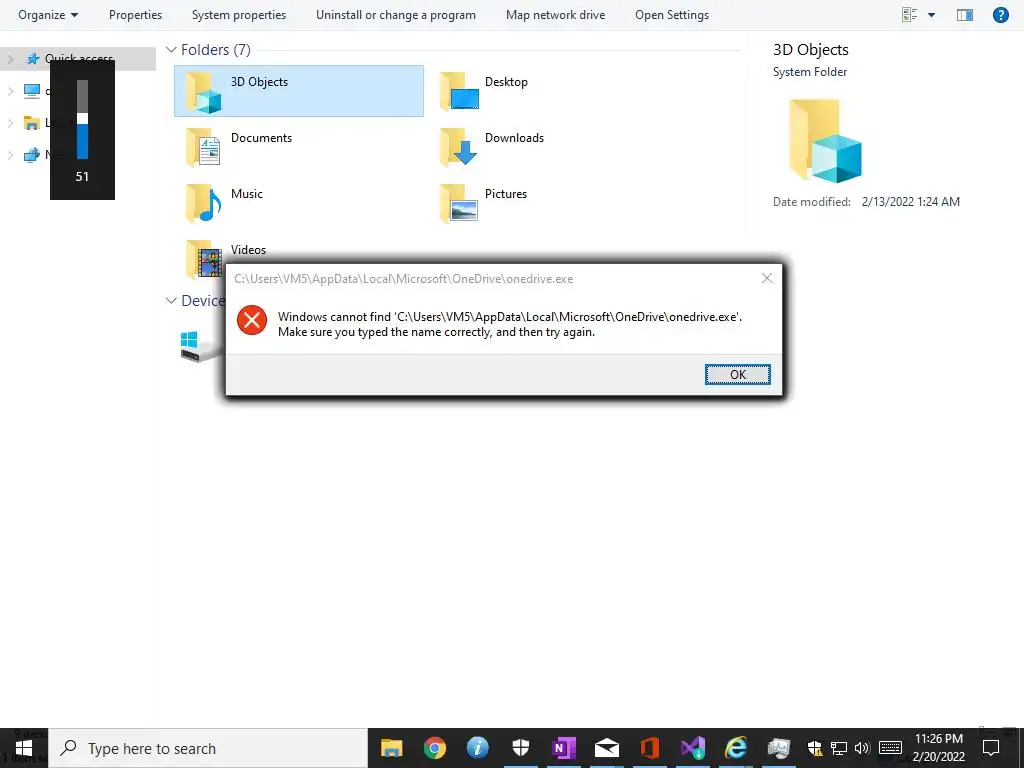
Task: Select the Desktop folder
Action: click(484, 91)
